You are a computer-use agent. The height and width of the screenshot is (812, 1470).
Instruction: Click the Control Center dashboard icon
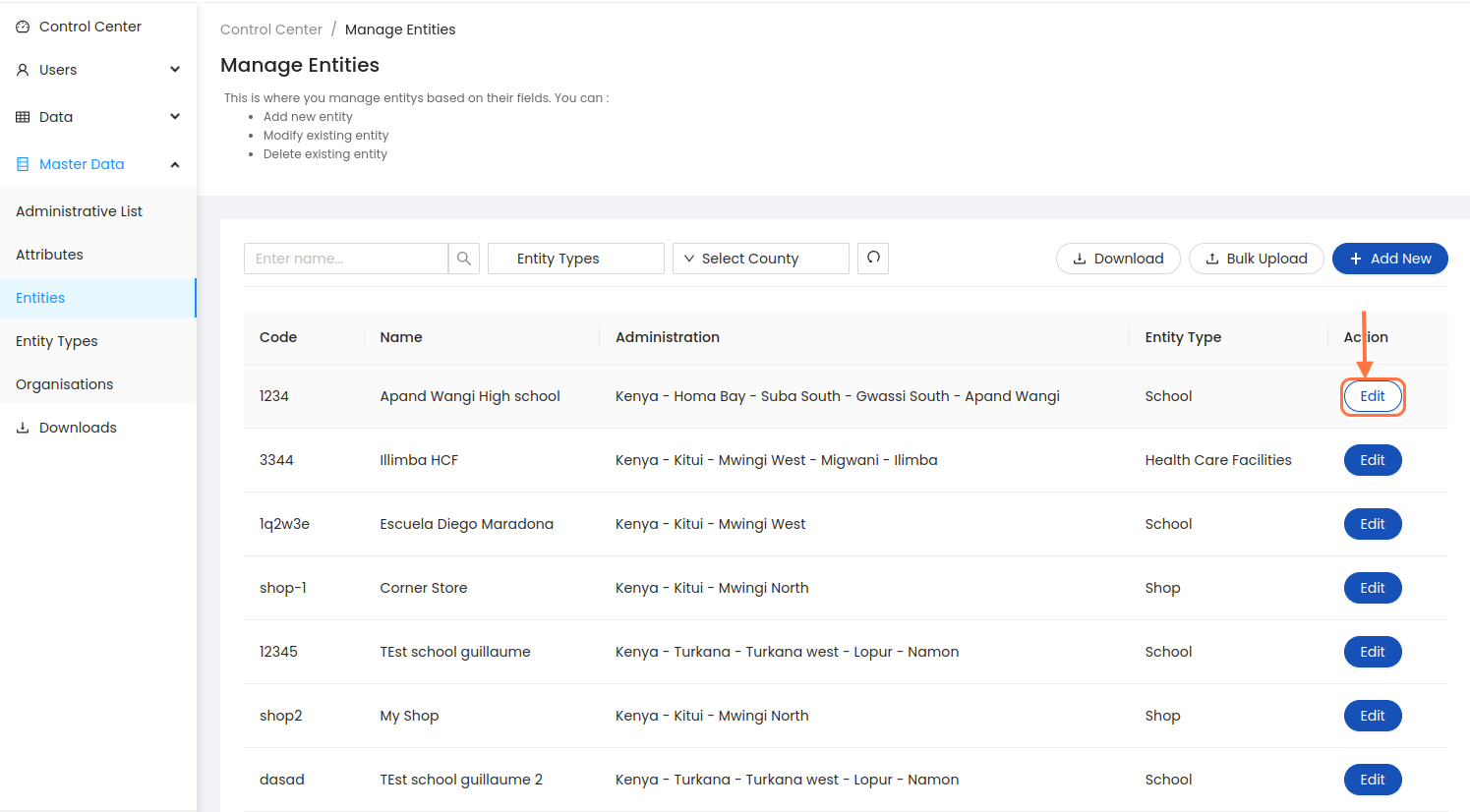click(x=23, y=27)
